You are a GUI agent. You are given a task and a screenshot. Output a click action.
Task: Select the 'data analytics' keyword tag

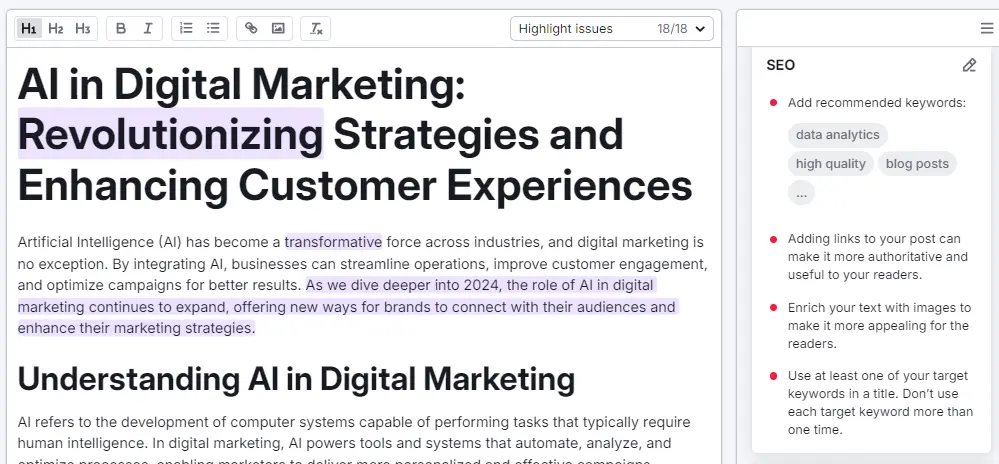coord(837,135)
